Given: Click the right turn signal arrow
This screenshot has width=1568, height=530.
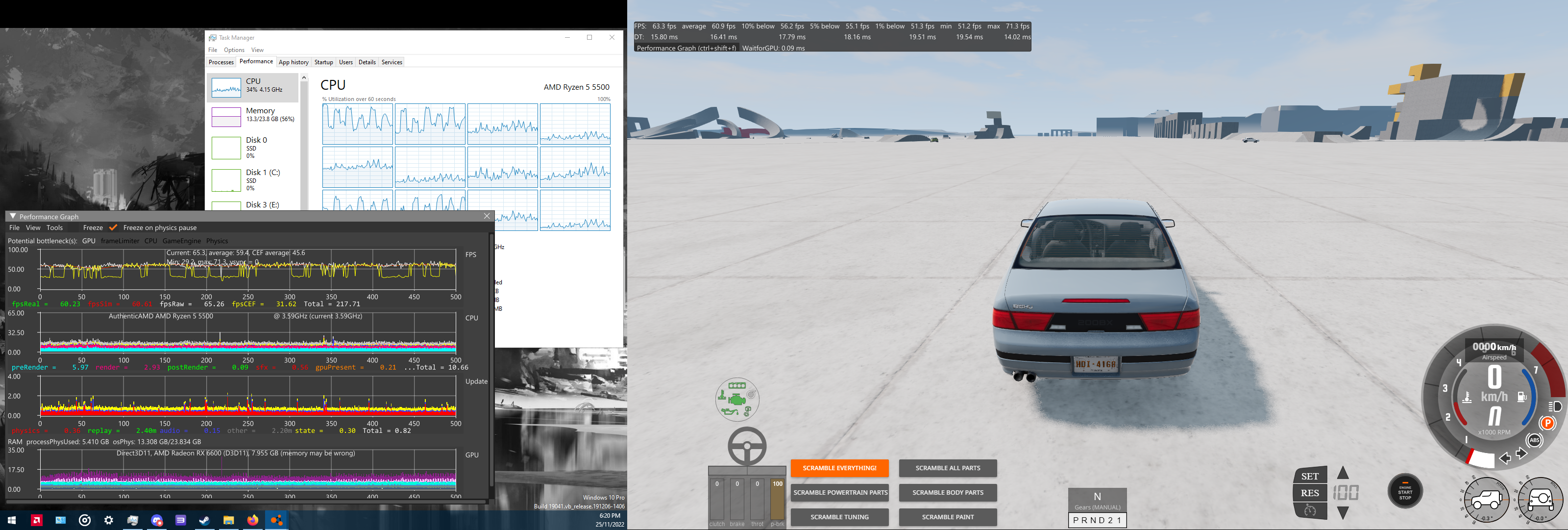Looking at the screenshot, I should tap(1521, 453).
